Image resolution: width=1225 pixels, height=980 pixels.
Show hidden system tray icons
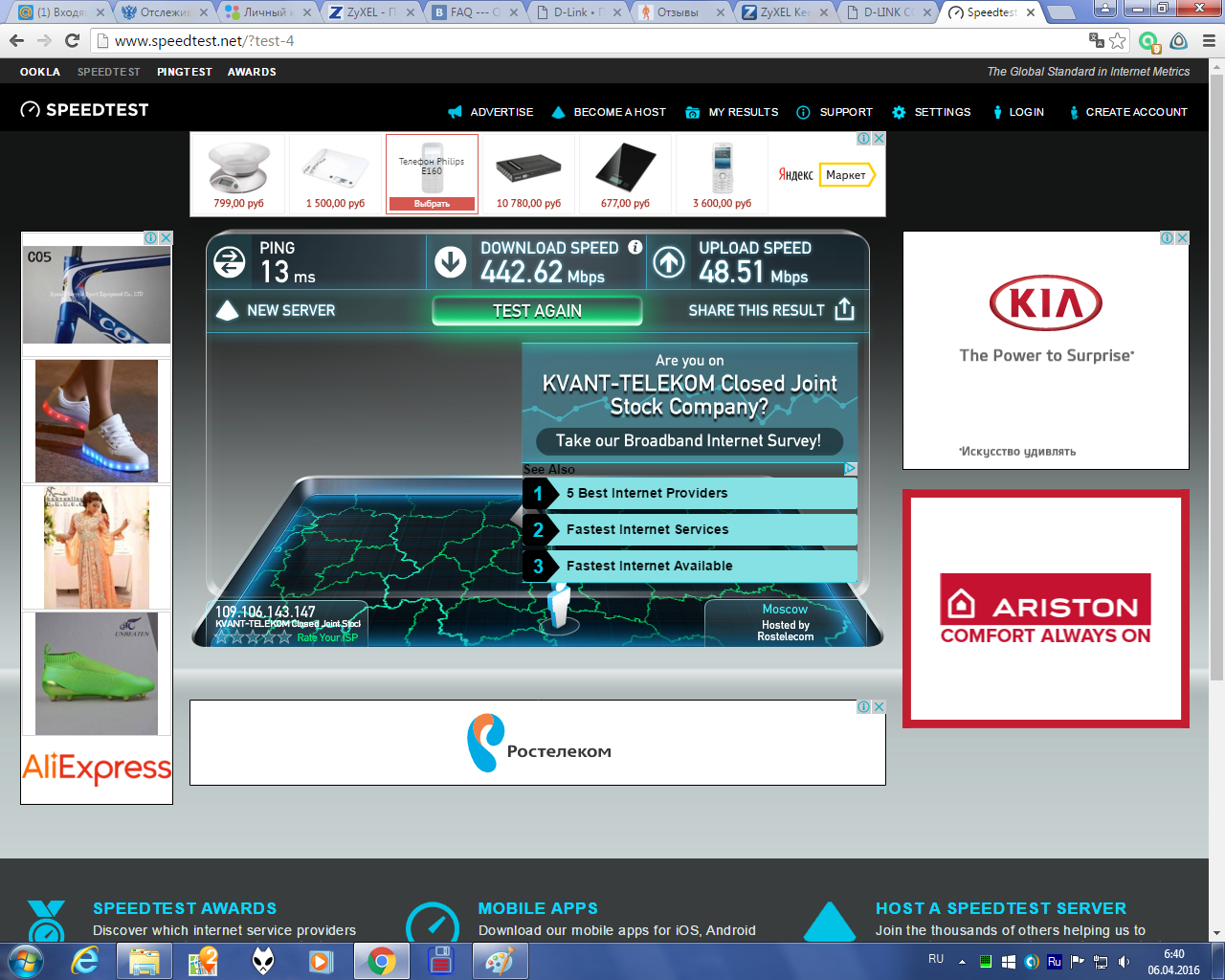[962, 962]
